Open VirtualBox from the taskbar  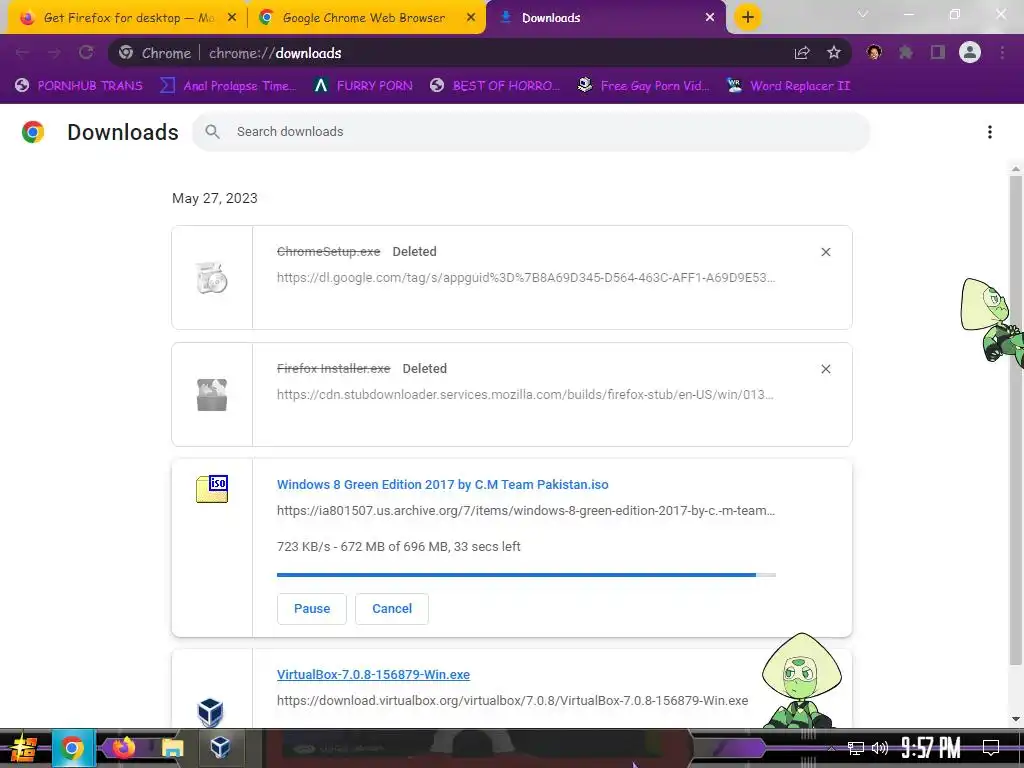click(220, 747)
